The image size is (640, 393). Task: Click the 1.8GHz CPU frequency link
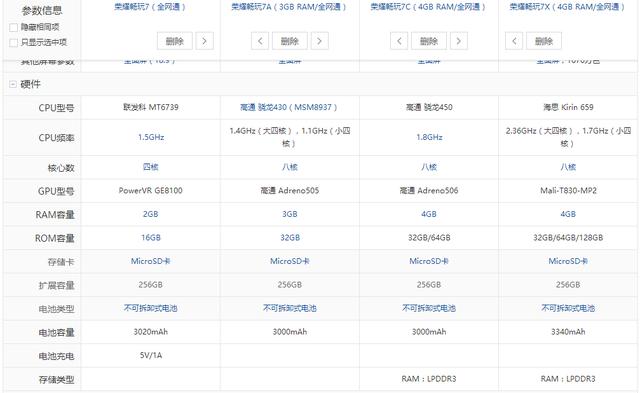(x=429, y=138)
